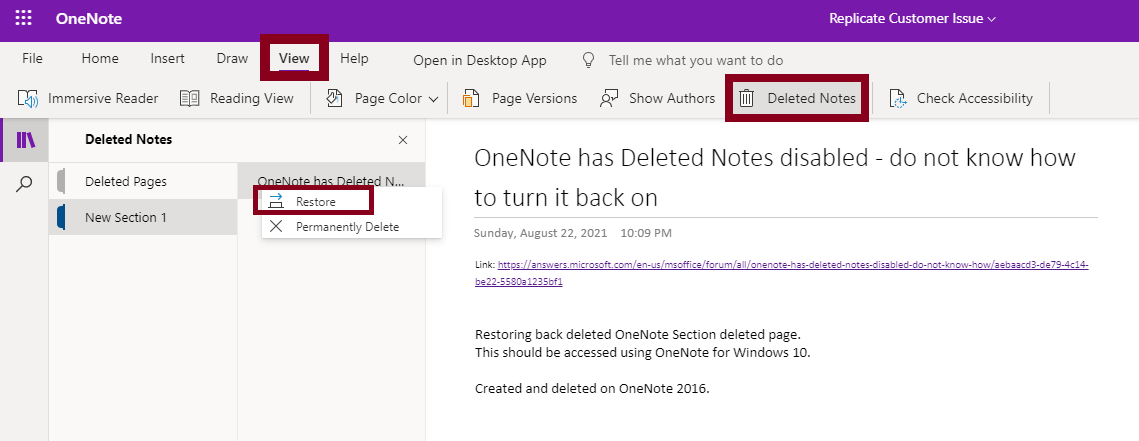Click the Immersive Reader label
This screenshot has height=441, width=1139.
[x=103, y=98]
